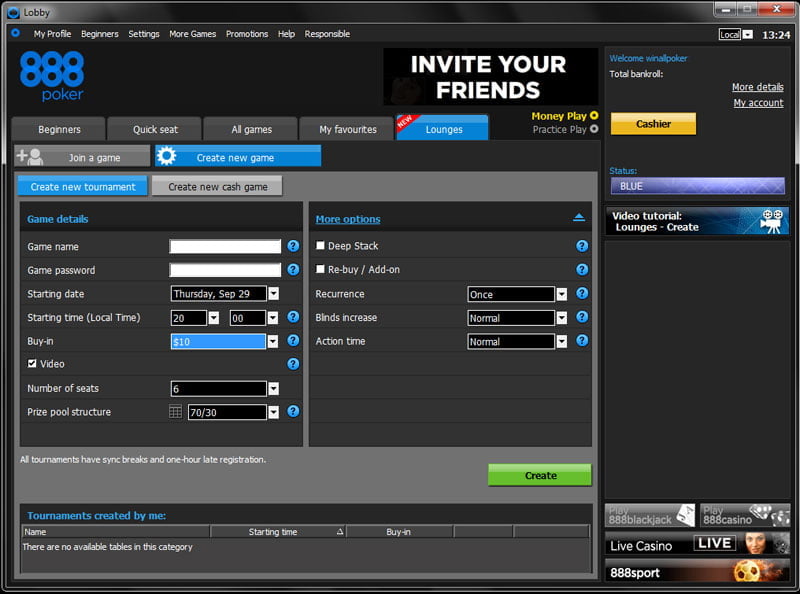The height and width of the screenshot is (594, 800).
Task: Select the Practice Play radio button
Action: pyautogui.click(x=594, y=129)
